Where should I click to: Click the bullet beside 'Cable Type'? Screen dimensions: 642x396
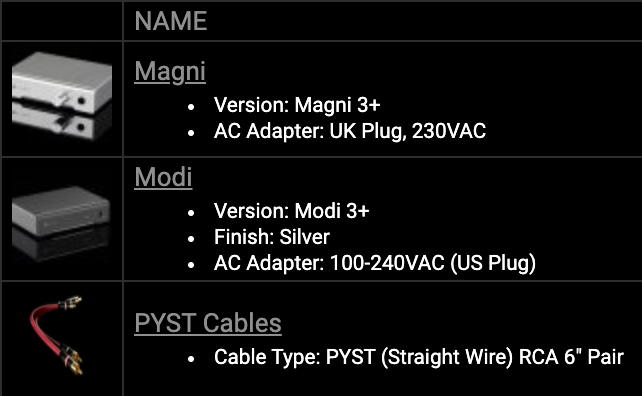coord(191,359)
